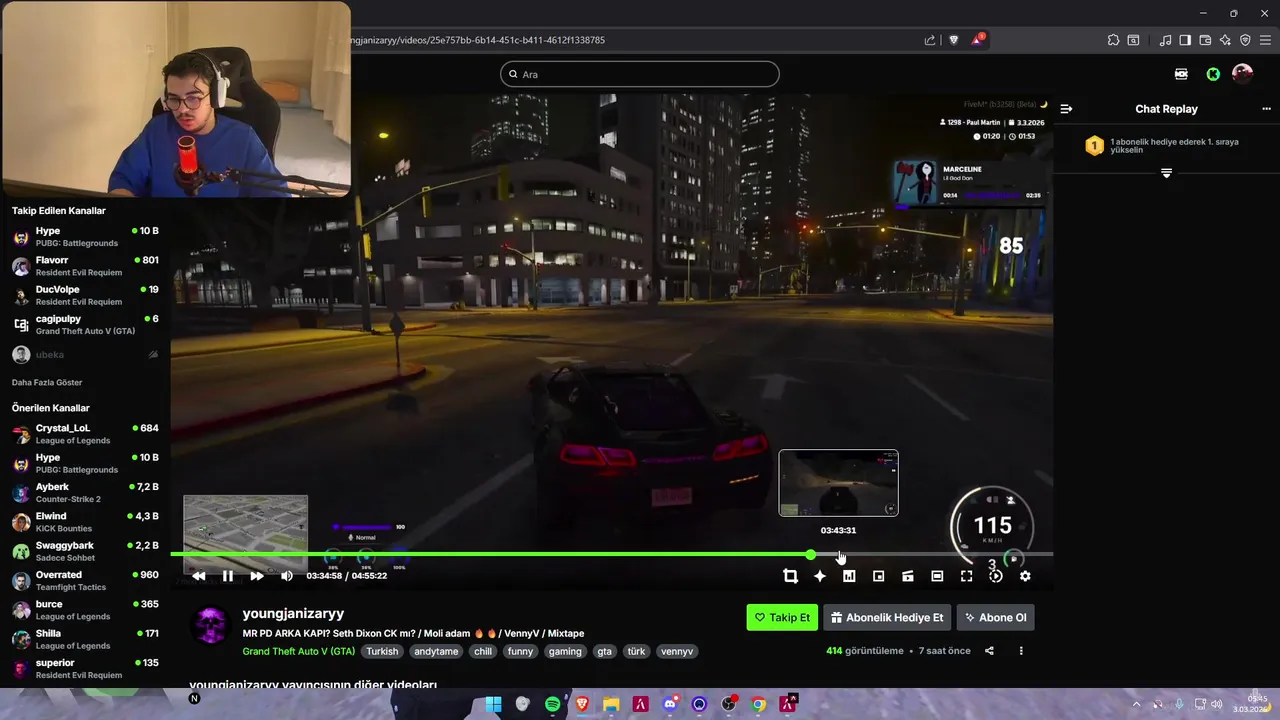
Task: Click the Takip Et follow button
Action: (782, 617)
